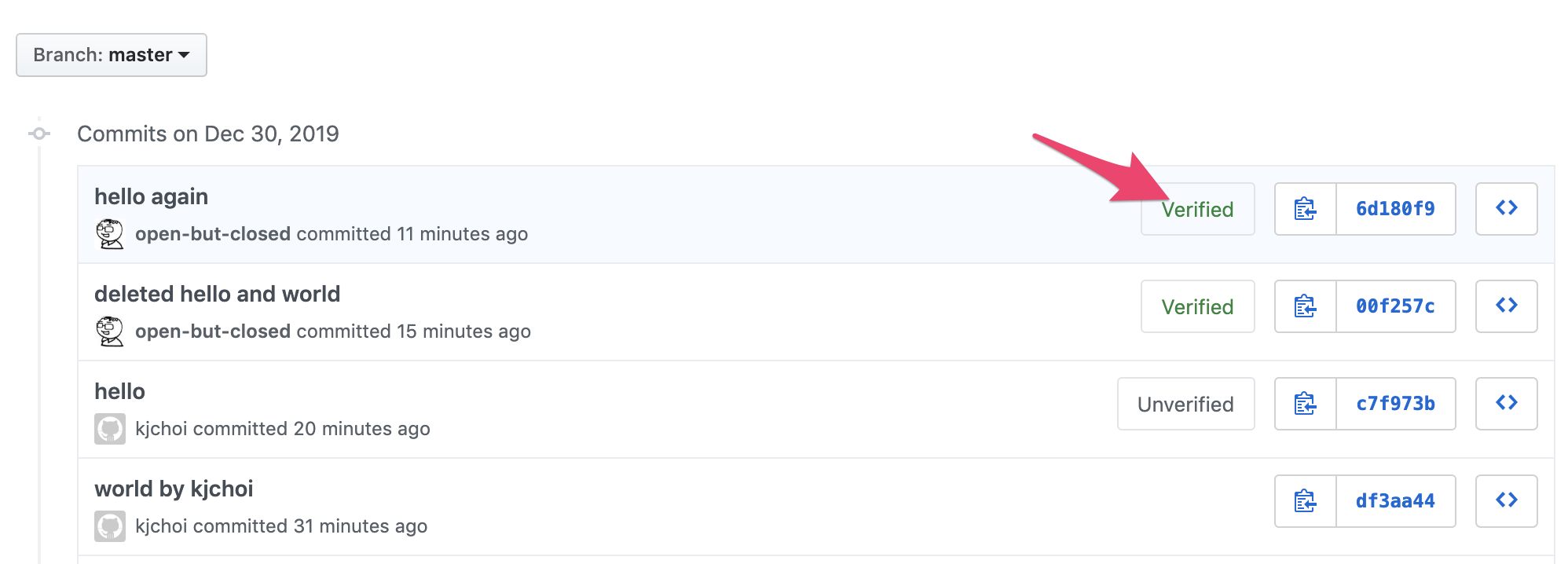This screenshot has width=1568, height=564.
Task: Open commit hash link df3aa44
Action: [1395, 501]
